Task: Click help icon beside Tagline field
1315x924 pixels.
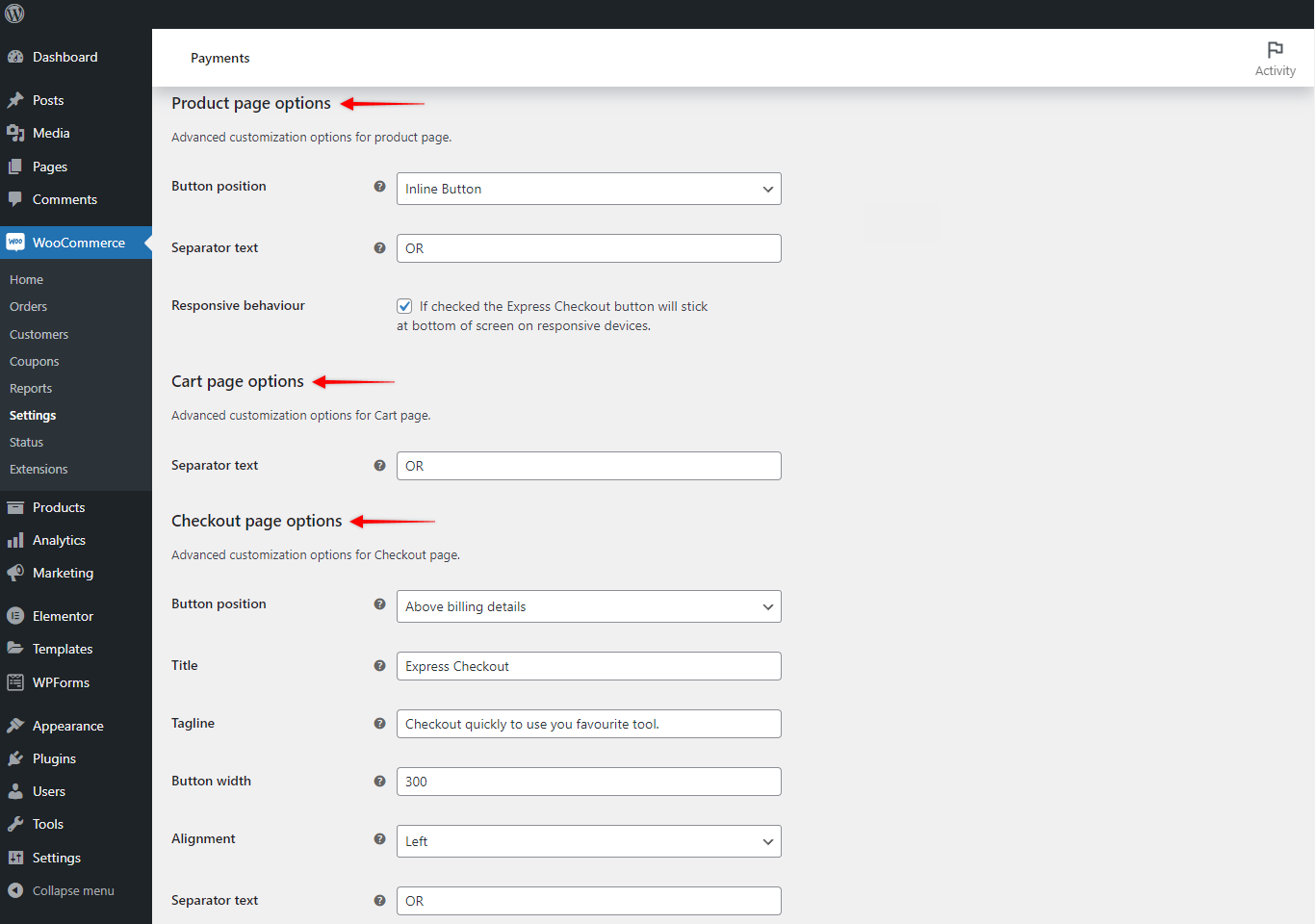Action: [x=380, y=724]
